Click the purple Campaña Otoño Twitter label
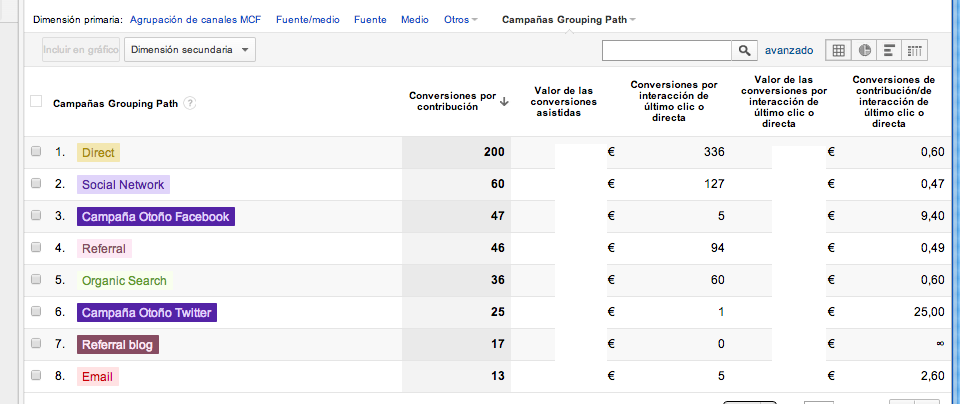 click(146, 312)
